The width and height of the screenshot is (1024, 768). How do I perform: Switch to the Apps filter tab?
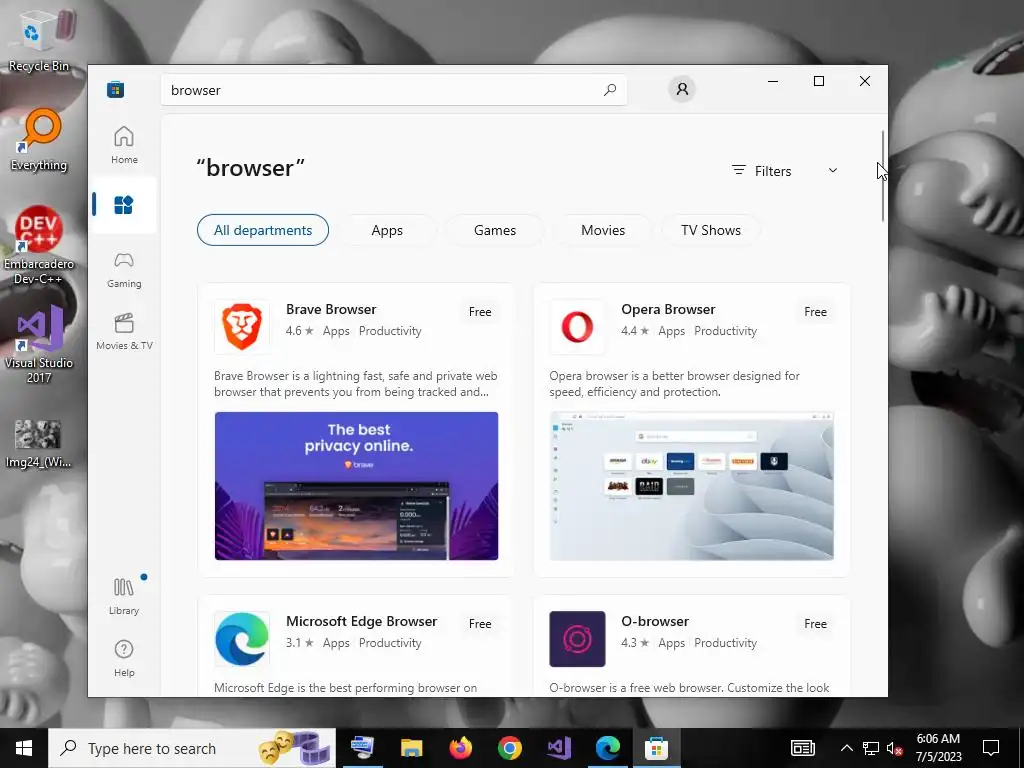tap(387, 230)
